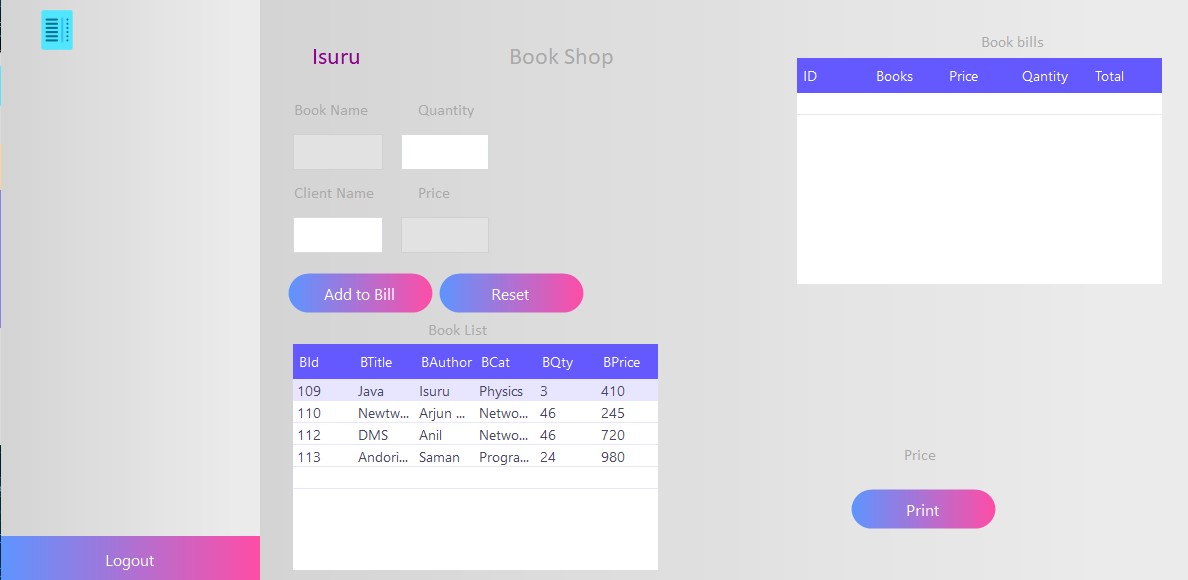Click the blue book shop logo icon

[56, 30]
